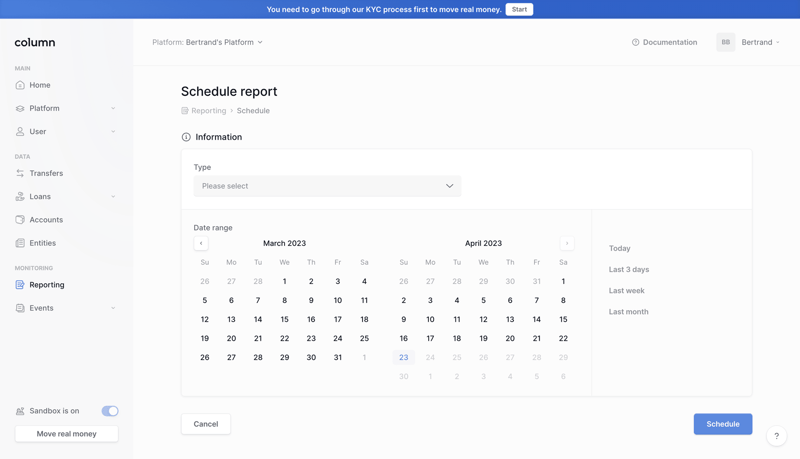Image resolution: width=800 pixels, height=459 pixels.
Task: Select the Last month preset
Action: (x=629, y=312)
